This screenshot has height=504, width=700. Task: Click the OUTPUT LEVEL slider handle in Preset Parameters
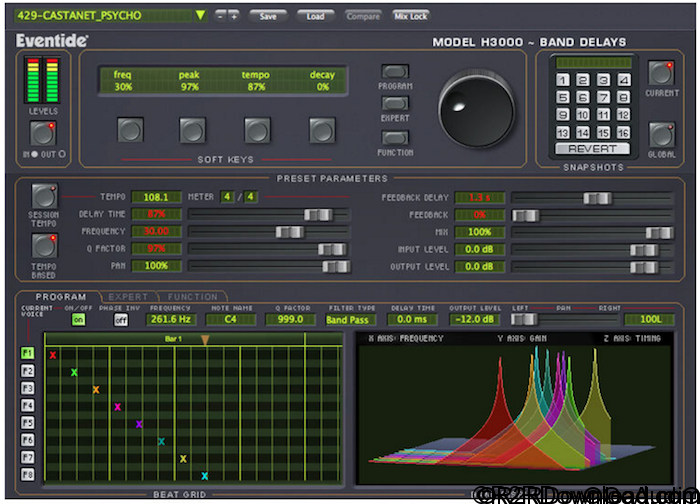(x=644, y=267)
